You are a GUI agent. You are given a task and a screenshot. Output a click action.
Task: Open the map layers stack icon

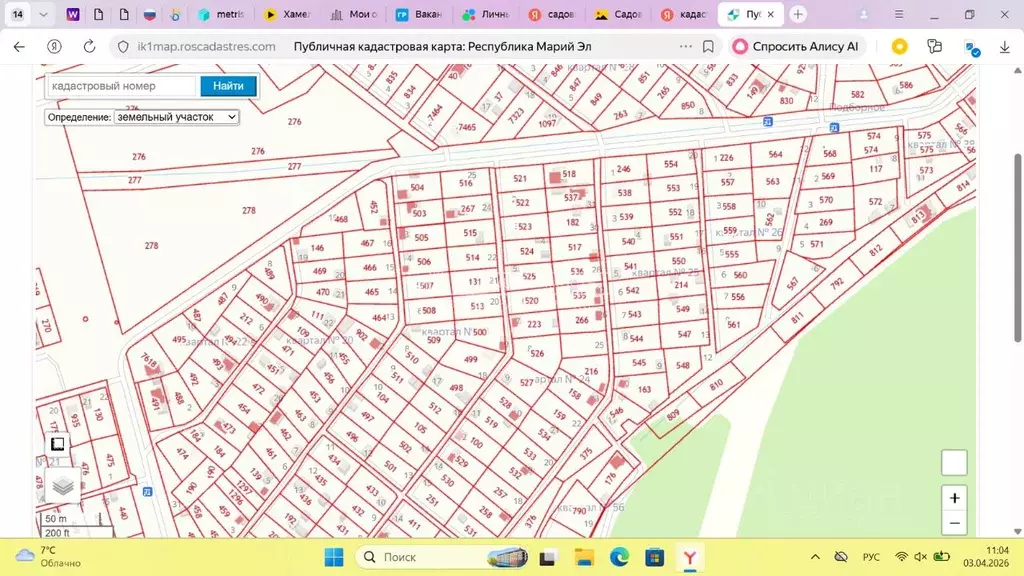pyautogui.click(x=63, y=487)
